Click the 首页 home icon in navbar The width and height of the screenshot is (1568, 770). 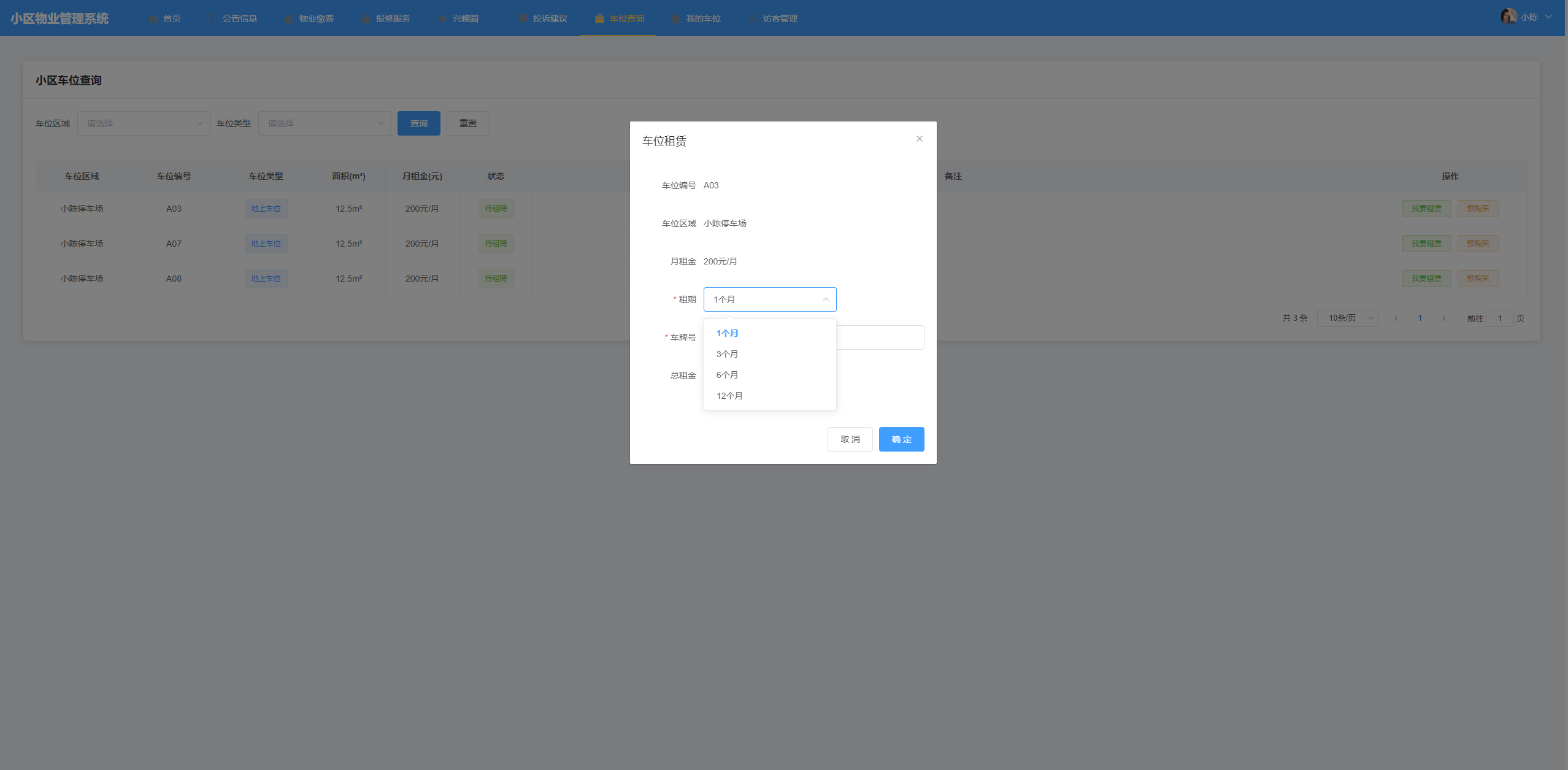tap(153, 19)
